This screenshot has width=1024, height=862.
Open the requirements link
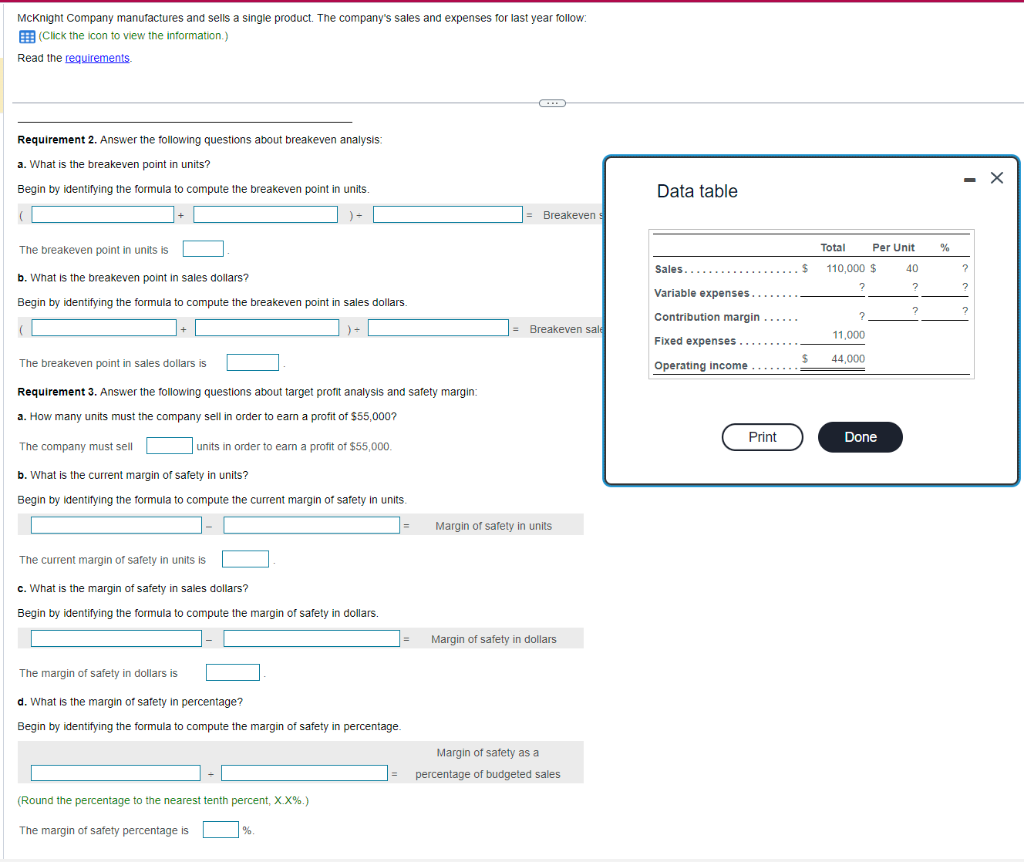click(97, 58)
